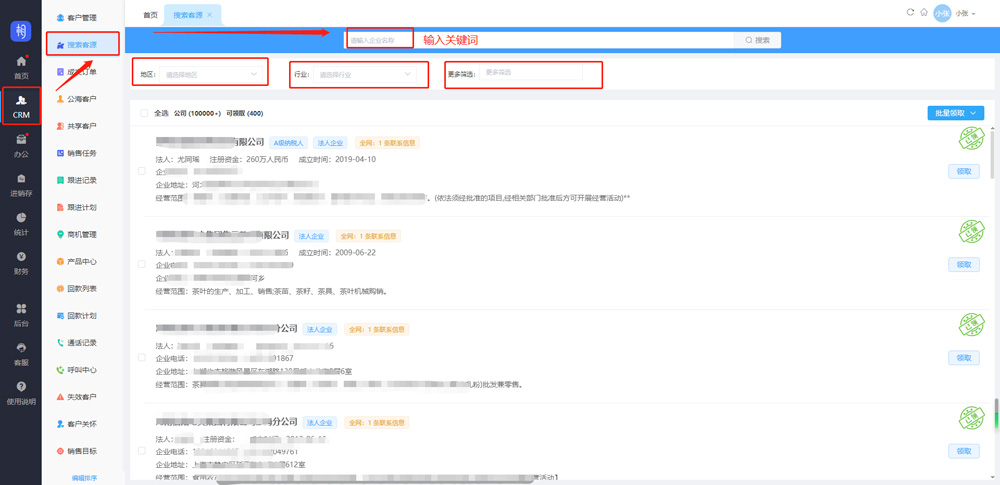This screenshot has width=1000, height=485.
Task: Open the 地区 region dropdown
Action: point(211,75)
